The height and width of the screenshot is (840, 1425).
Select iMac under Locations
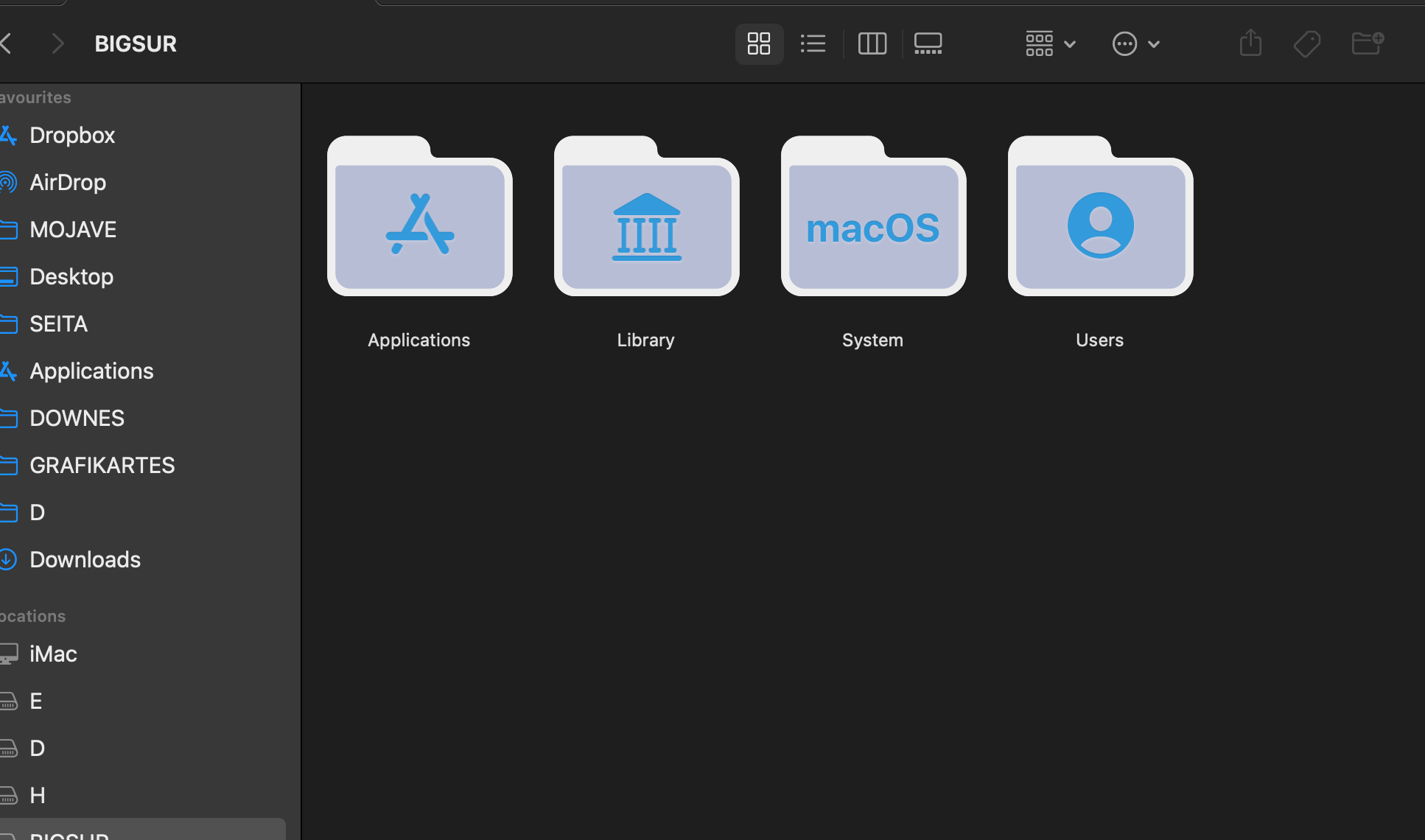[x=53, y=654]
